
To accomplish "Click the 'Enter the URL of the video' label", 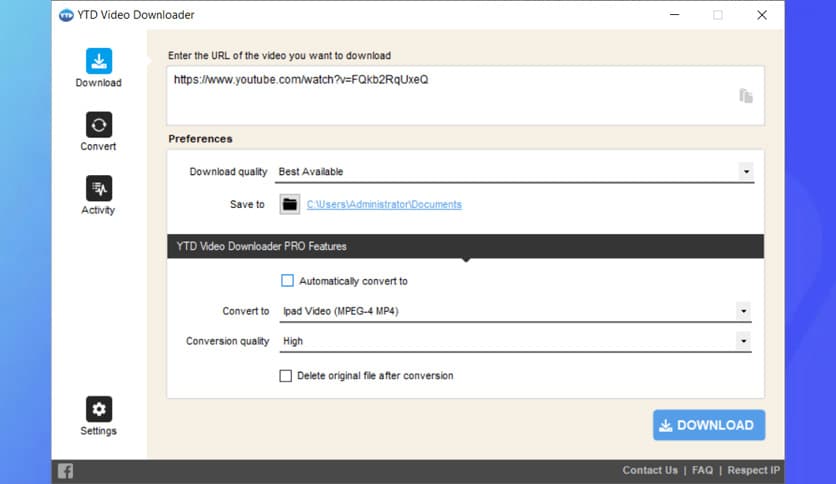I will (x=279, y=55).
